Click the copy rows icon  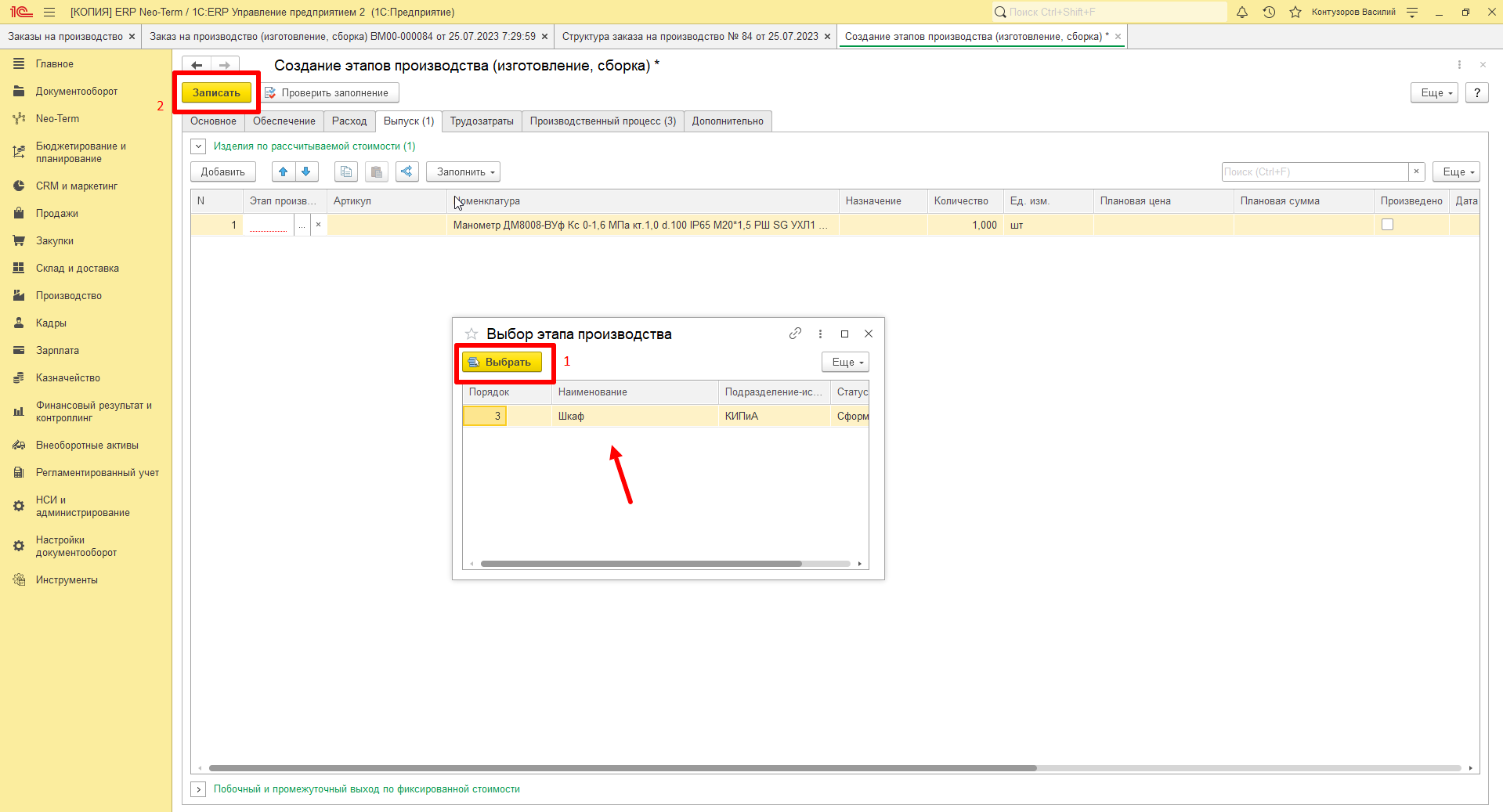point(346,171)
